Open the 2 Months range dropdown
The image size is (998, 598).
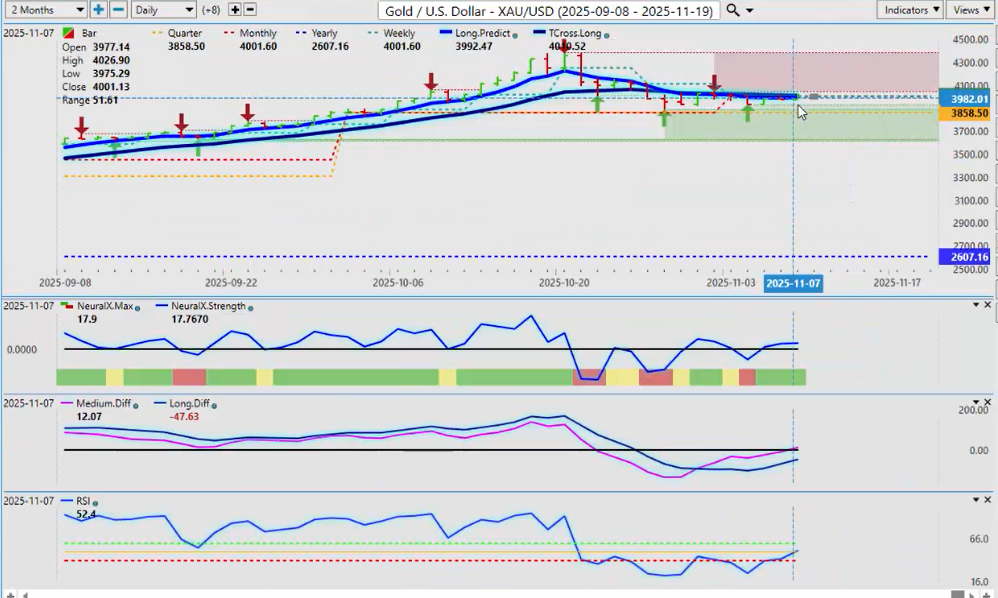(x=45, y=9)
